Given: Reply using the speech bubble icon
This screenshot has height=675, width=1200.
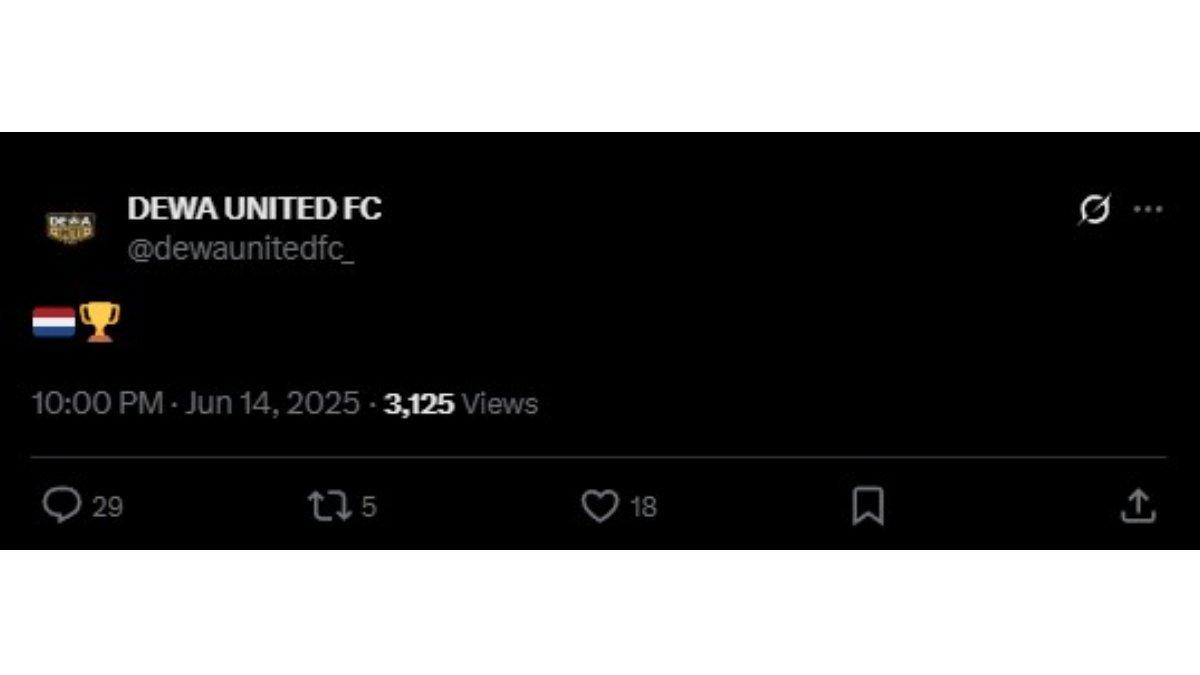Looking at the screenshot, I should tap(62, 505).
